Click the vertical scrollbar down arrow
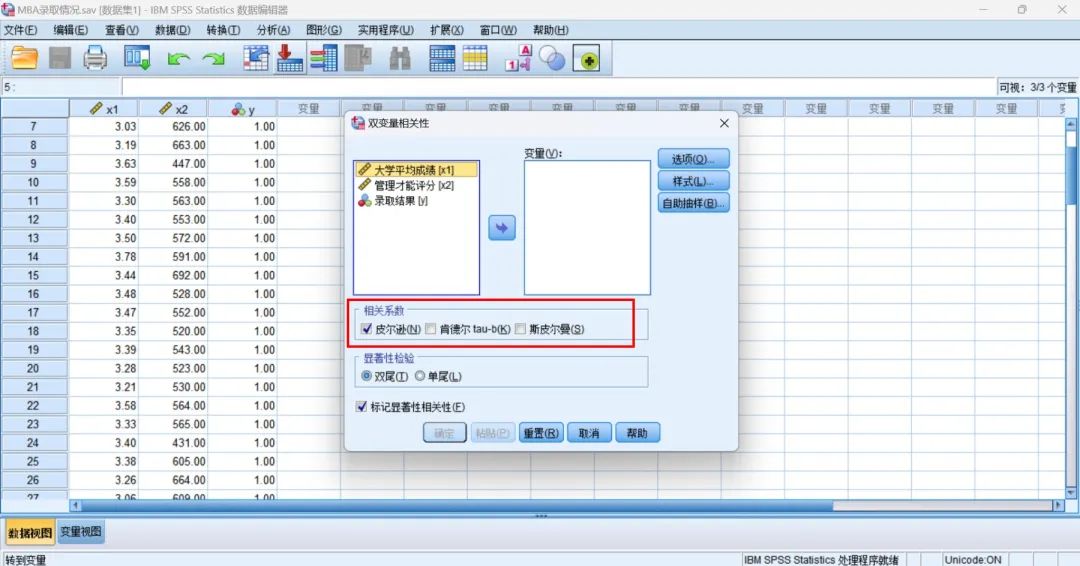The width and height of the screenshot is (1080, 566). point(1070,492)
